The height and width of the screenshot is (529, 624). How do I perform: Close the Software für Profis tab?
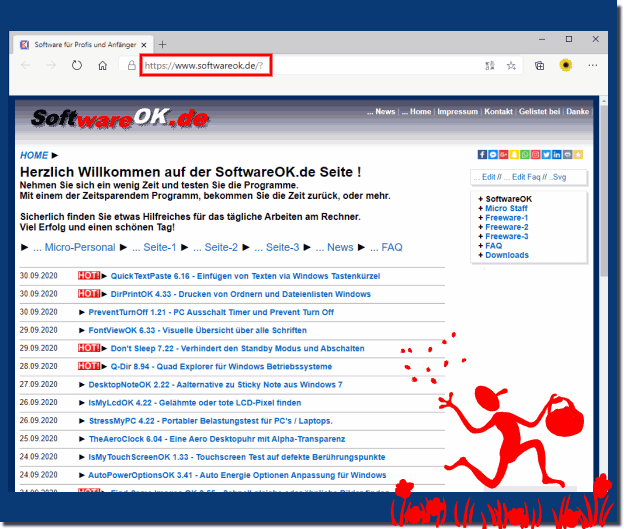pos(144,45)
